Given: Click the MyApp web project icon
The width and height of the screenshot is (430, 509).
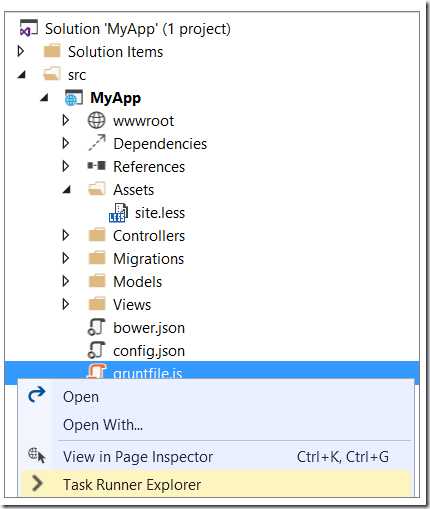Looking at the screenshot, I should [73, 98].
